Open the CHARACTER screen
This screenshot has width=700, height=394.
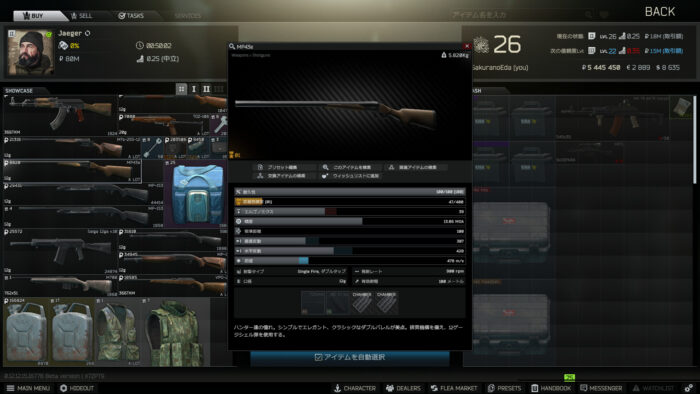coord(355,388)
